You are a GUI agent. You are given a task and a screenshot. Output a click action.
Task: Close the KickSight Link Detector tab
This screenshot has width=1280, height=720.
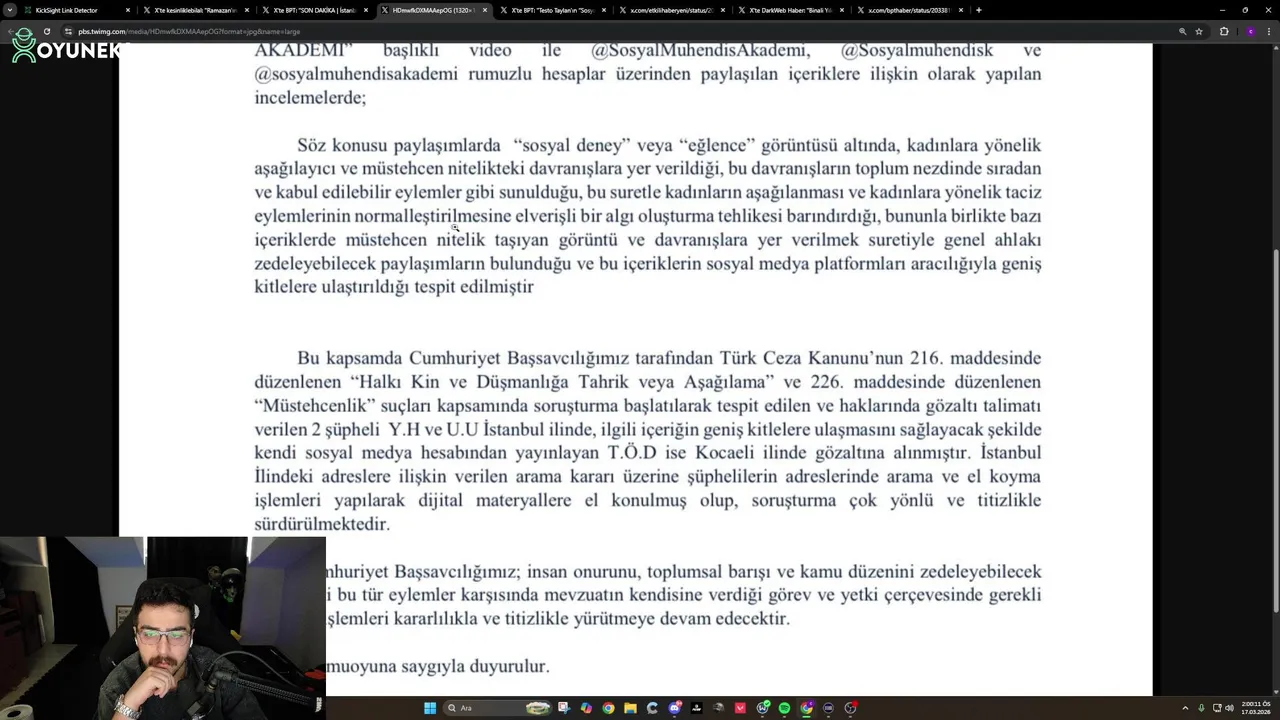tap(128, 10)
